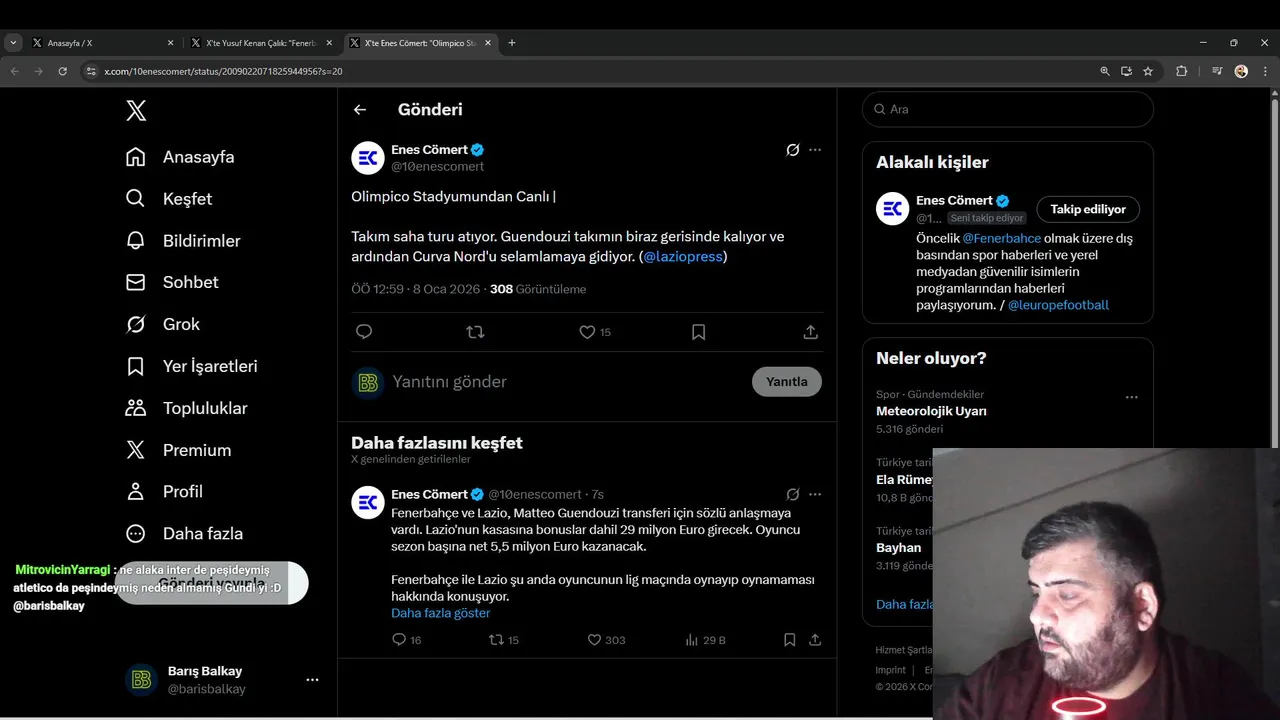The height and width of the screenshot is (720, 1280).
Task: Repost second post with 15 reposts
Action: (503, 640)
